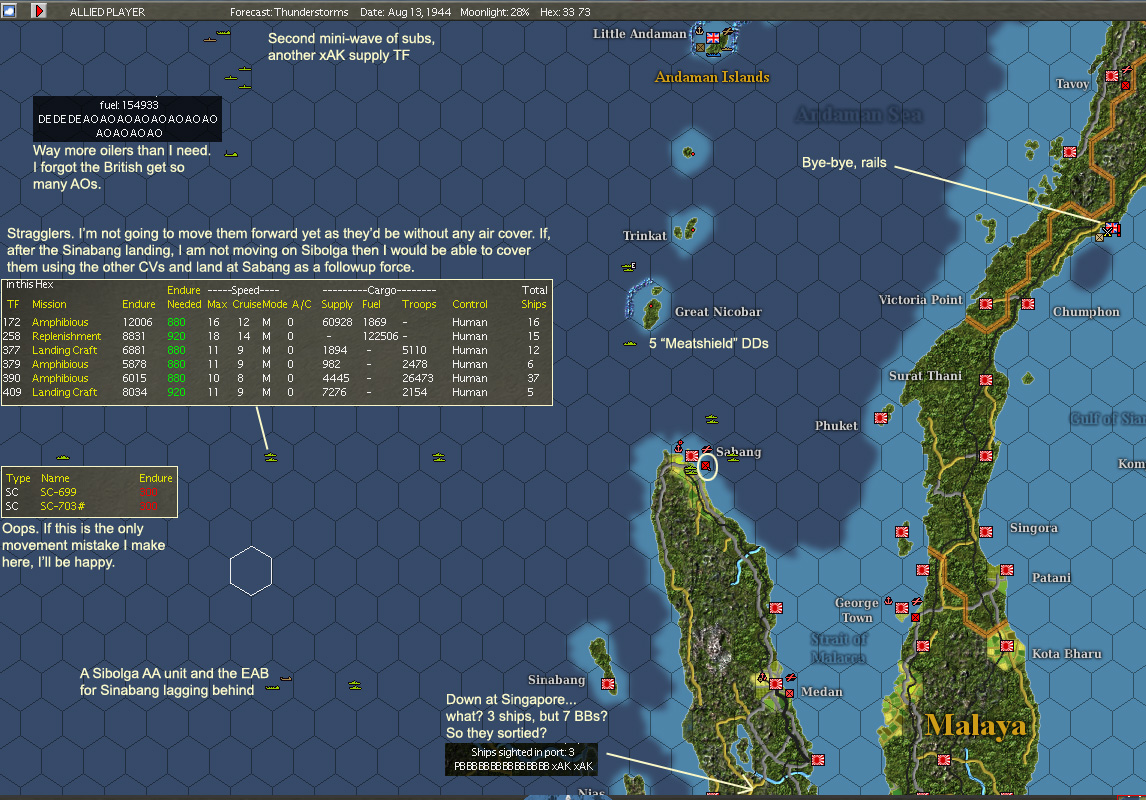Click the white outlined selected hexagon
This screenshot has width=1146, height=800.
tap(251, 571)
